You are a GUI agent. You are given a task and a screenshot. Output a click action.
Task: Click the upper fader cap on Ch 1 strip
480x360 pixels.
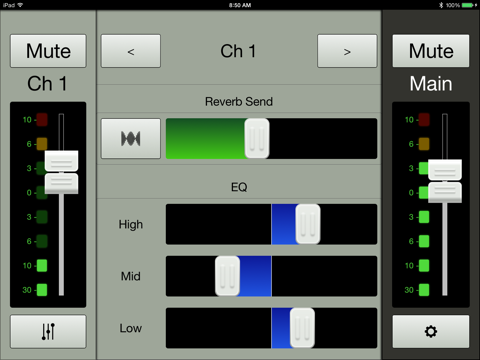[x=62, y=161]
